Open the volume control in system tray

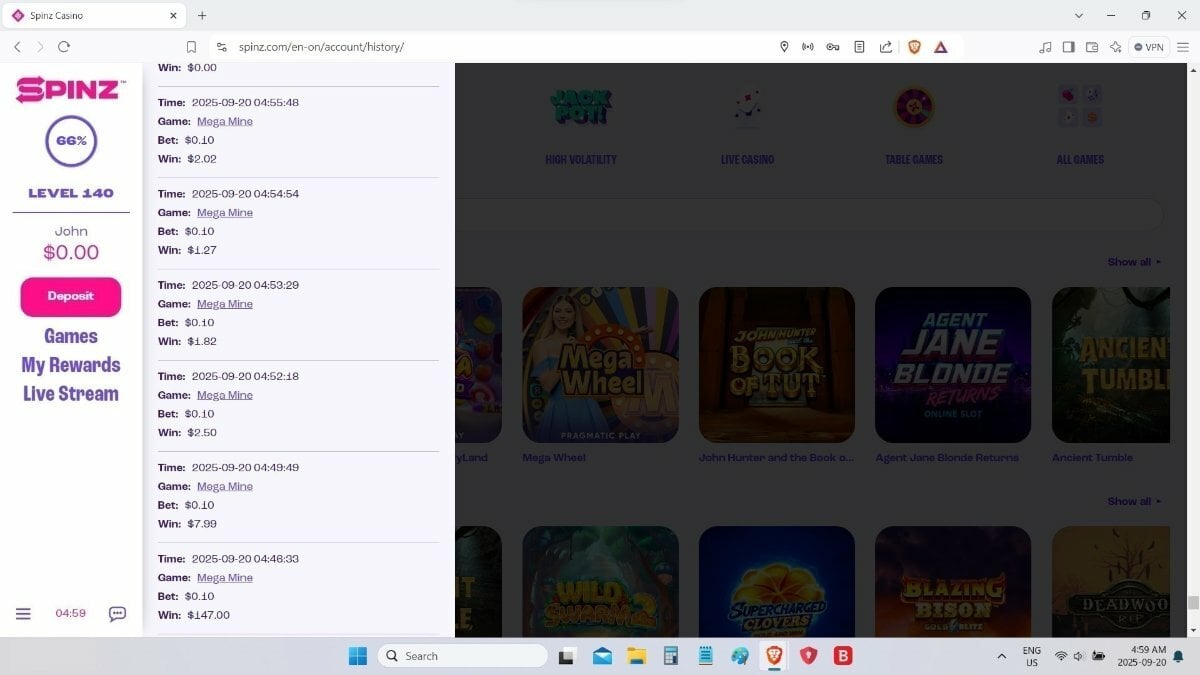tap(1080, 656)
